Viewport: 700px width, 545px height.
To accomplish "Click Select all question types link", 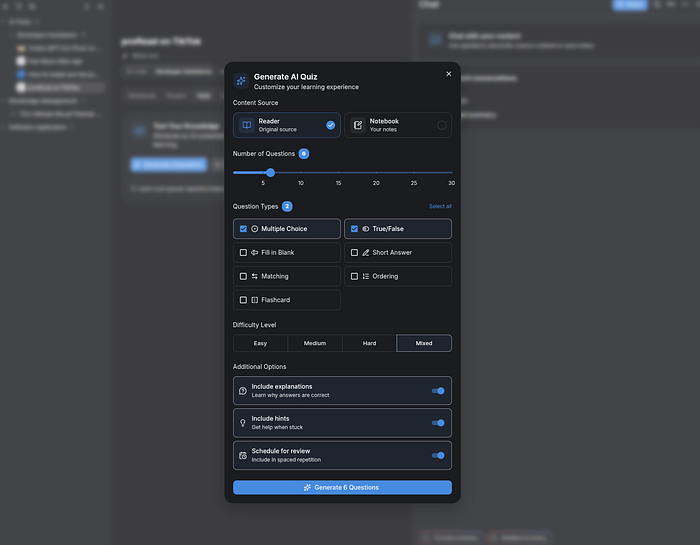I will coord(440,206).
